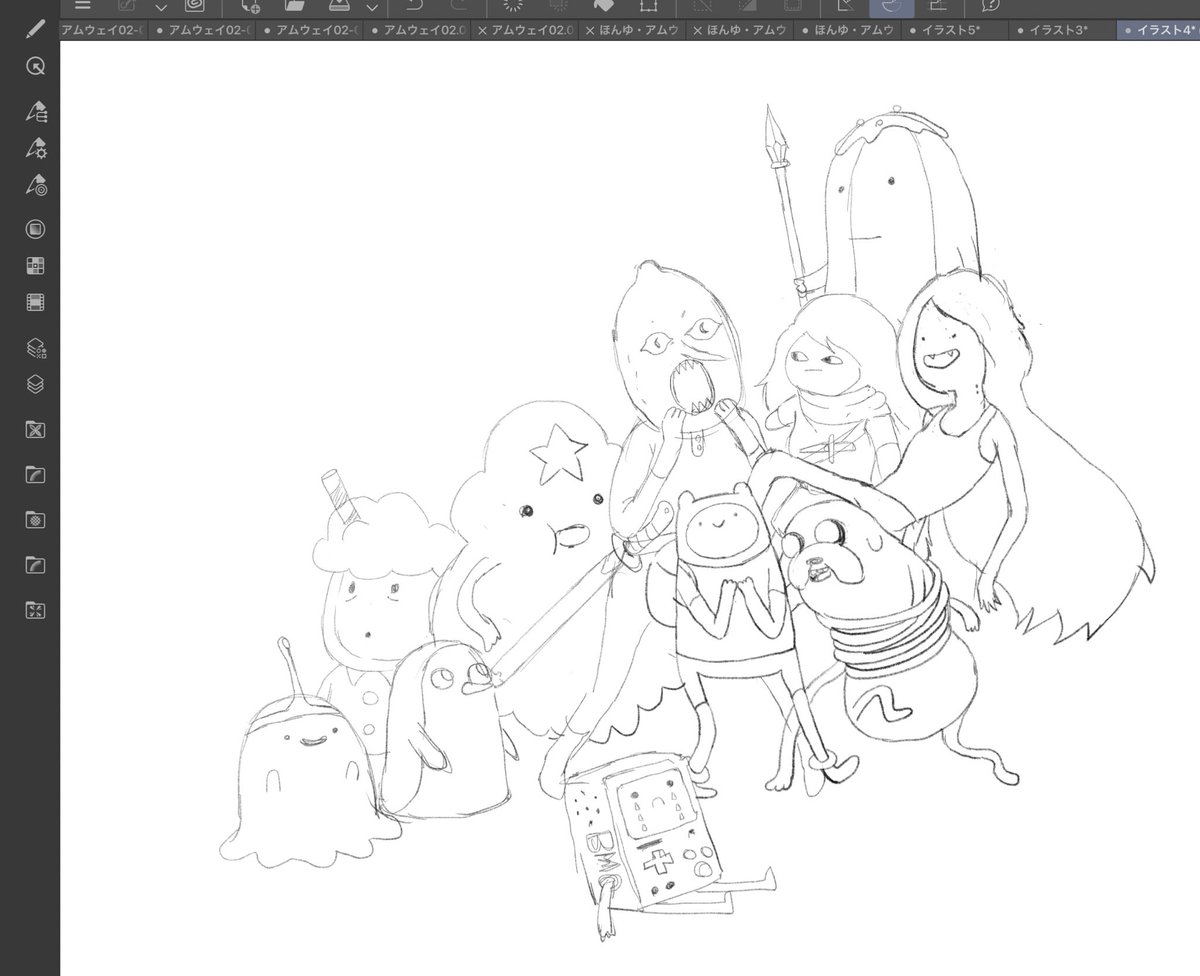Viewport: 1200px width, 976px height.
Task: Switch to the イラスト3* tab
Action: click(x=1060, y=30)
